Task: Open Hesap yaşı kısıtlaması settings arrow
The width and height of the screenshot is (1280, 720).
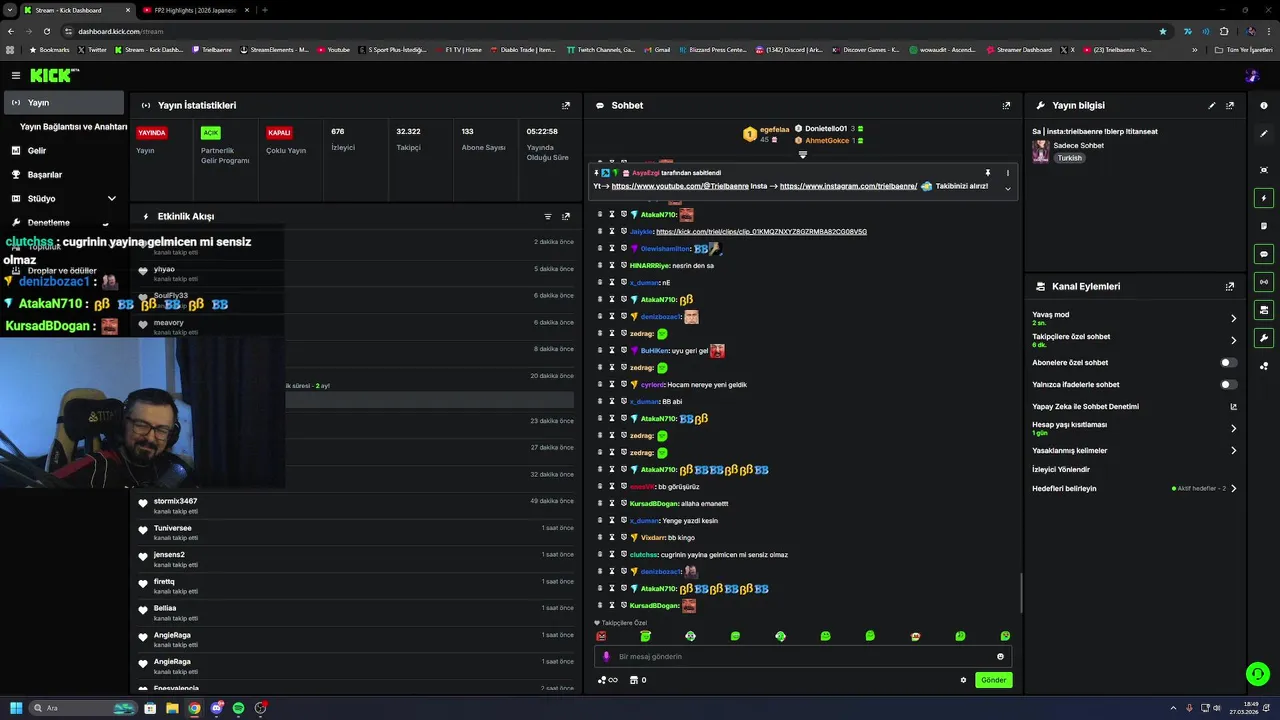Action: [1233, 428]
